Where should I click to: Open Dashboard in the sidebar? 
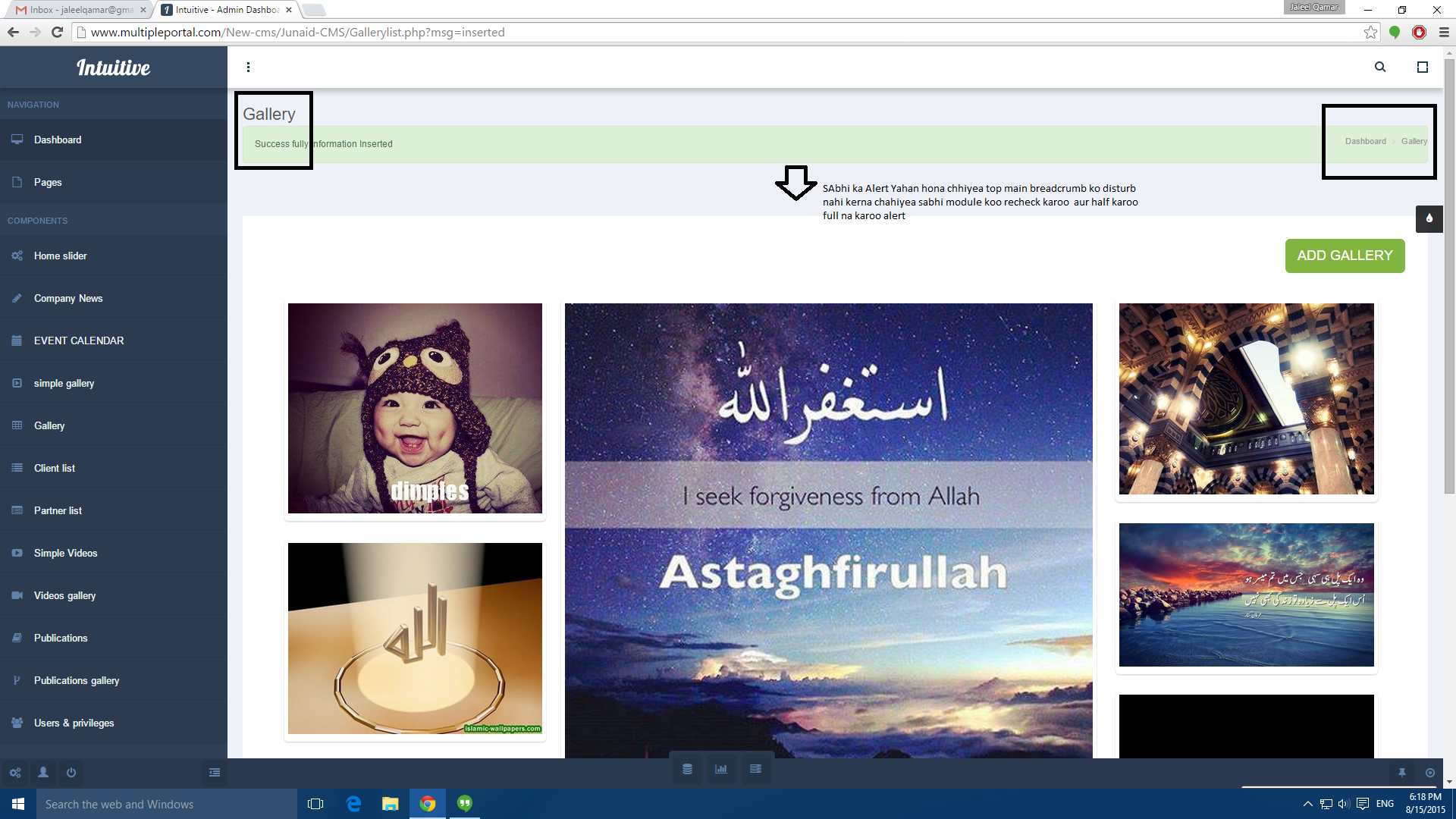[58, 140]
